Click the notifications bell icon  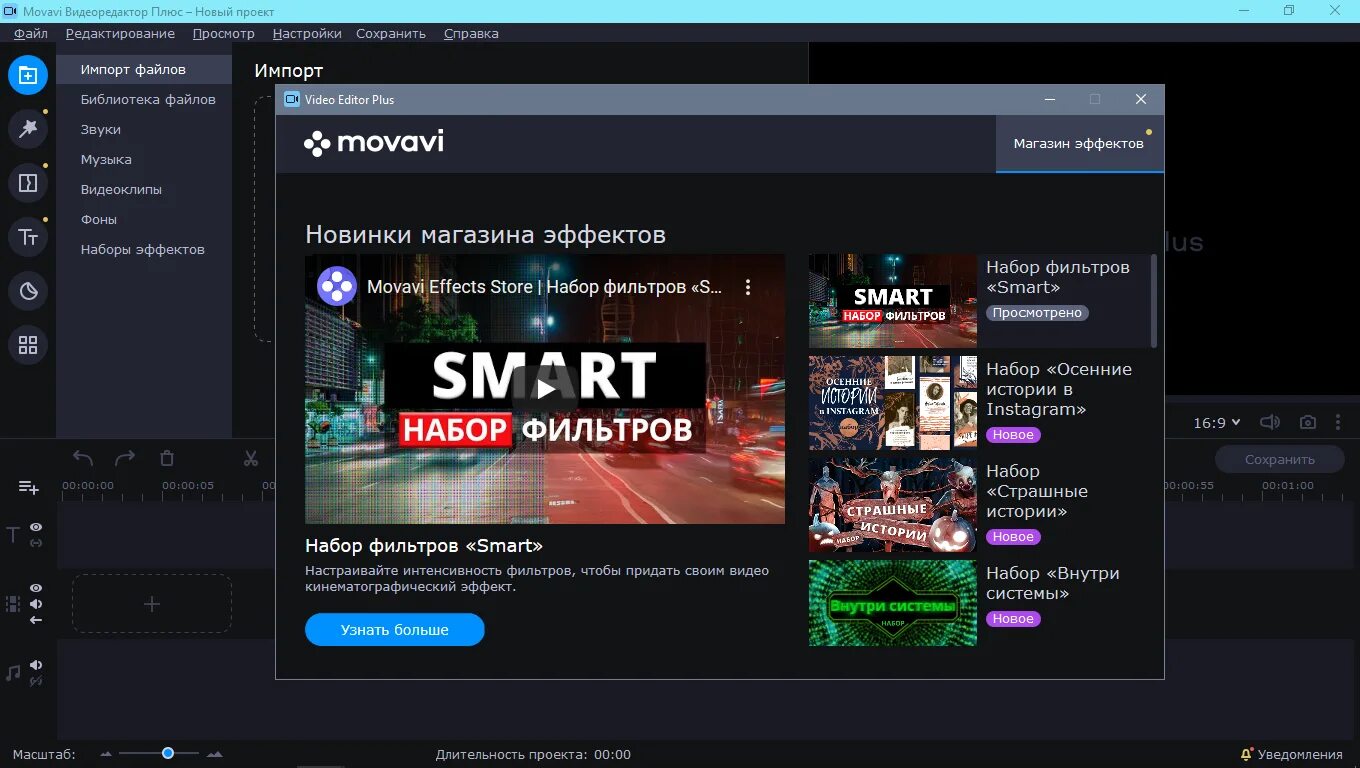click(1246, 754)
